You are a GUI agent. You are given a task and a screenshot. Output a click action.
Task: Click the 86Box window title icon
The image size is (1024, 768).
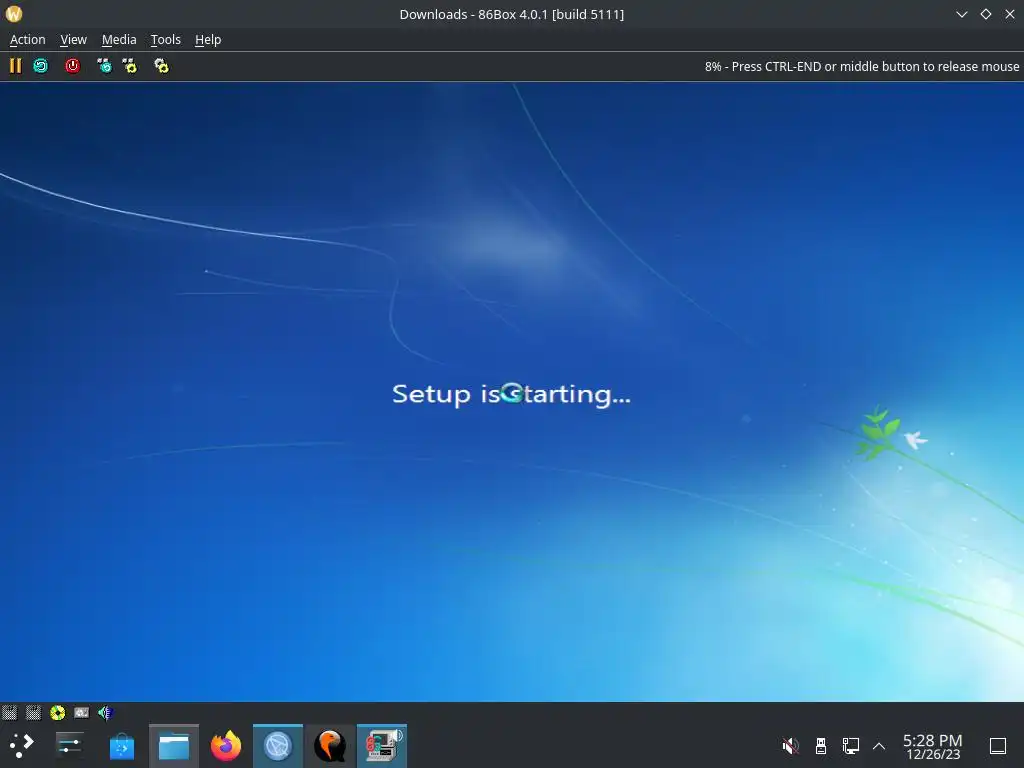tap(14, 14)
